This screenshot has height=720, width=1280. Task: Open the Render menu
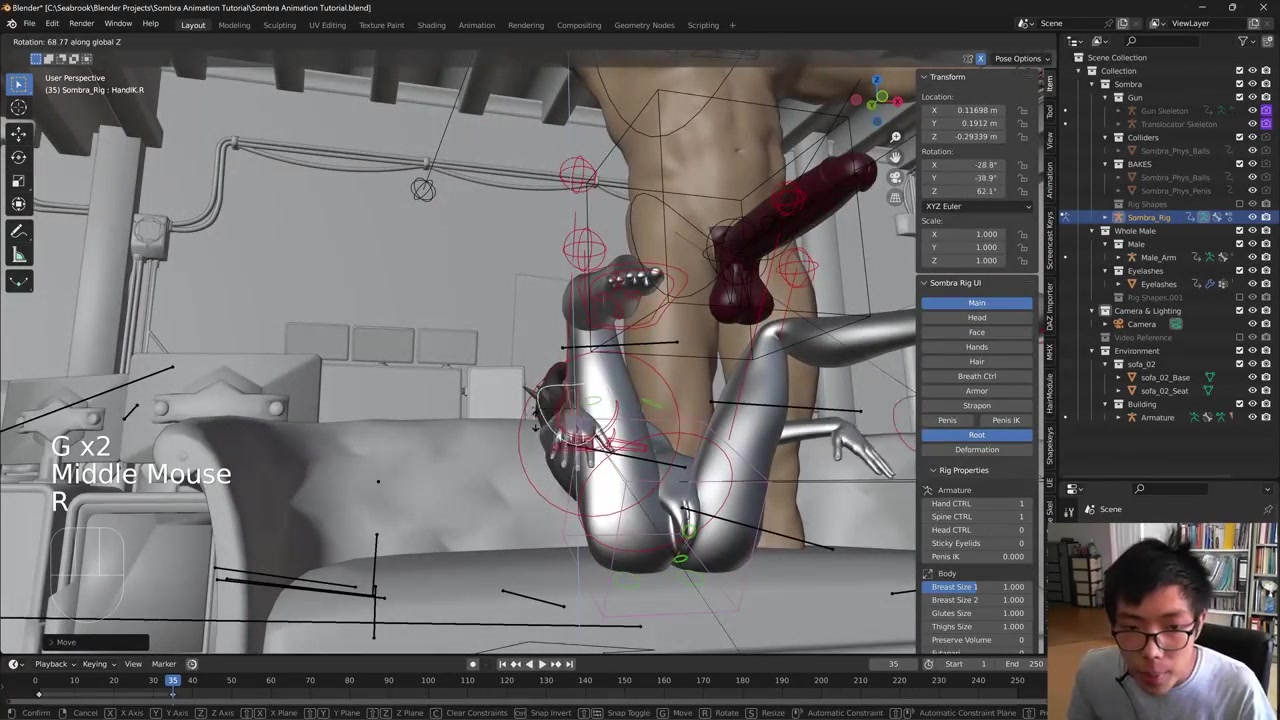point(81,23)
